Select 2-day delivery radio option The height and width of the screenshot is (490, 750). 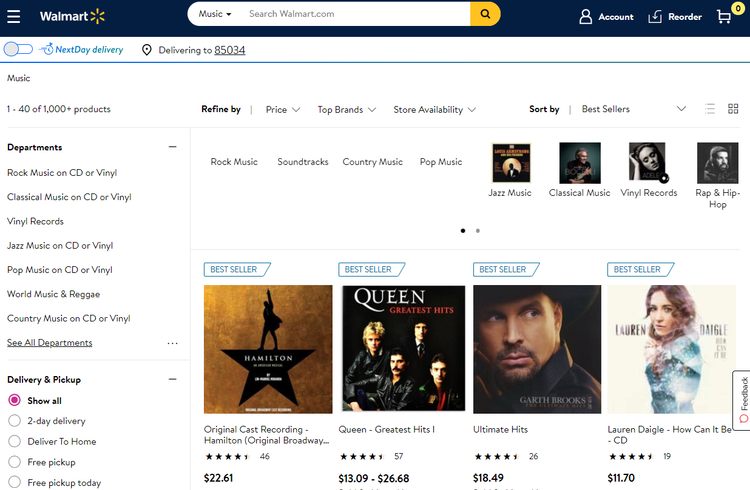(x=15, y=421)
